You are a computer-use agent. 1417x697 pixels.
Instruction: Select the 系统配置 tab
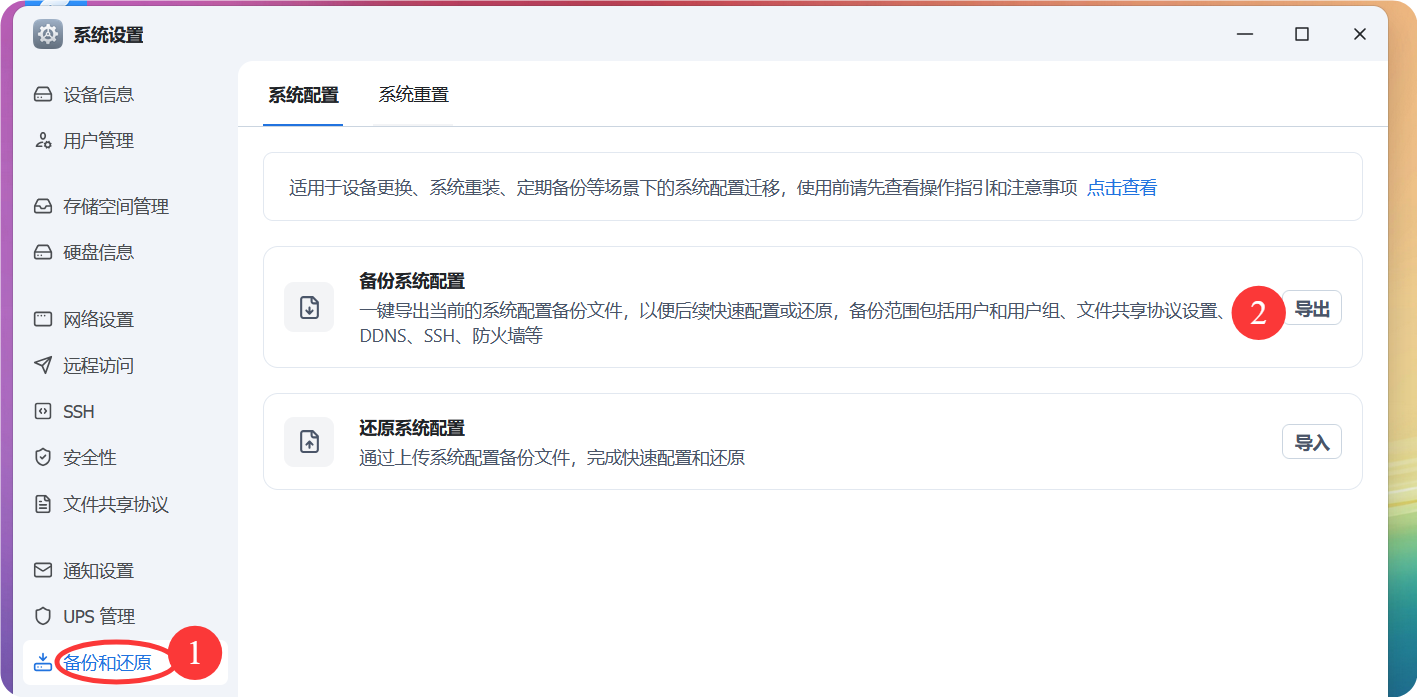(x=303, y=96)
